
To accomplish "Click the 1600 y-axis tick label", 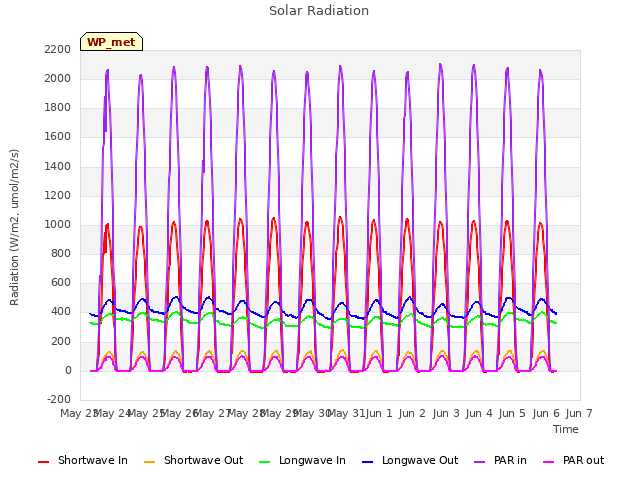I will (58, 137).
